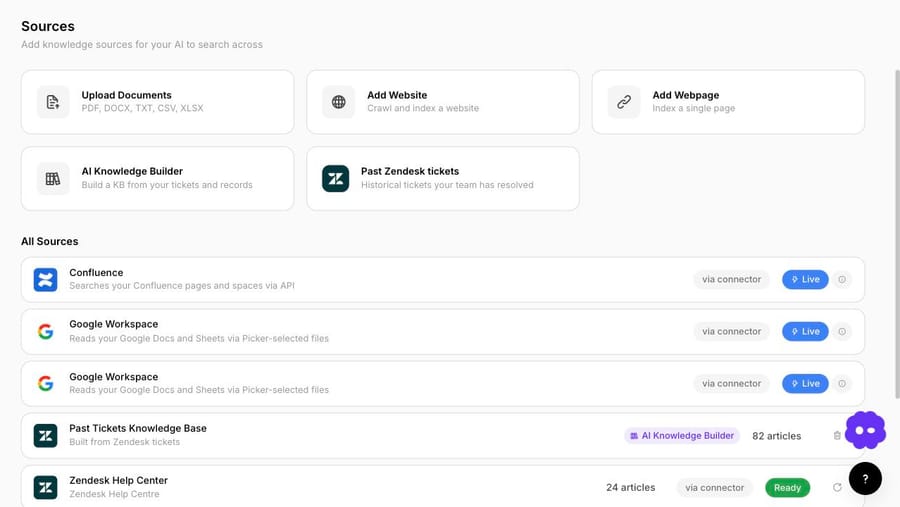900x507 pixels.
Task: Open info icon on second Google Workspace row
Action: pos(842,384)
